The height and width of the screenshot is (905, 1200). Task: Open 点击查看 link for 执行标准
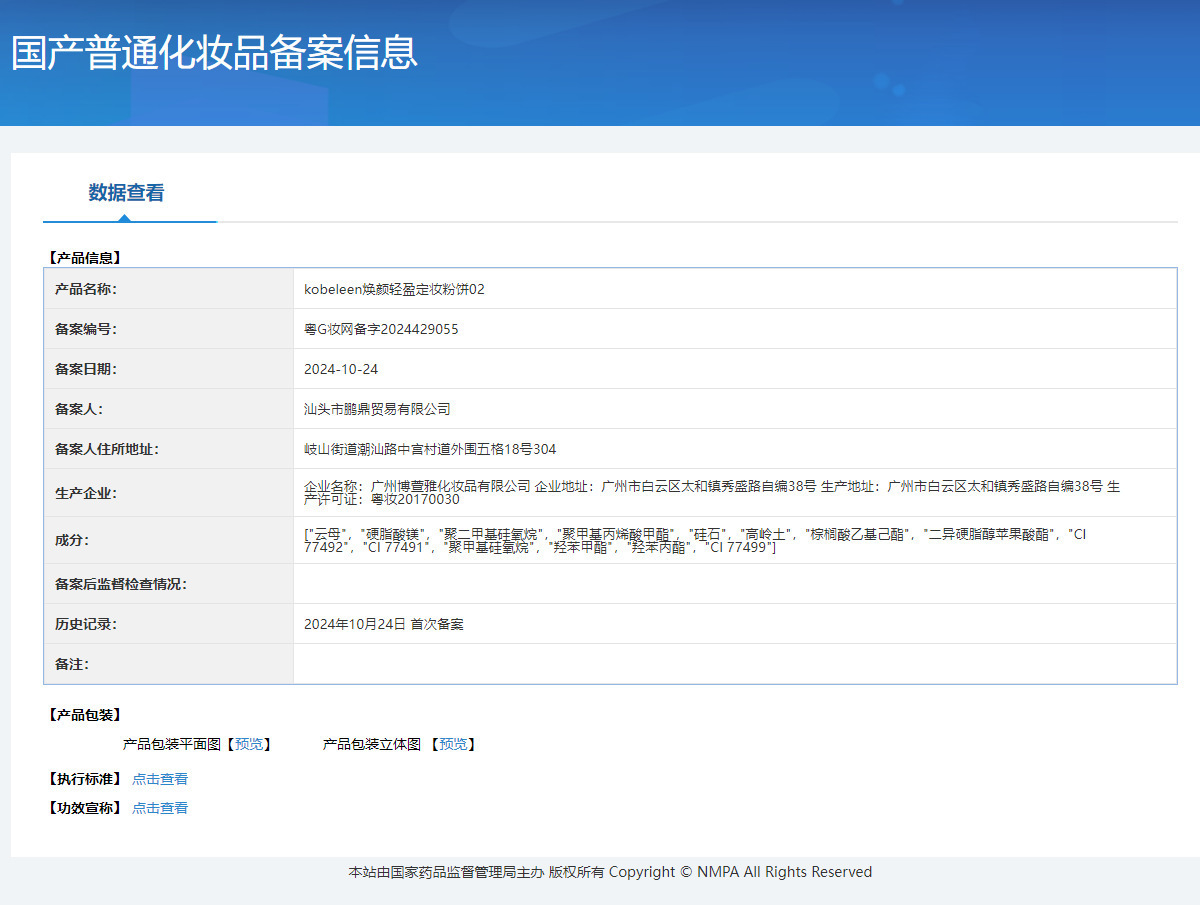160,779
